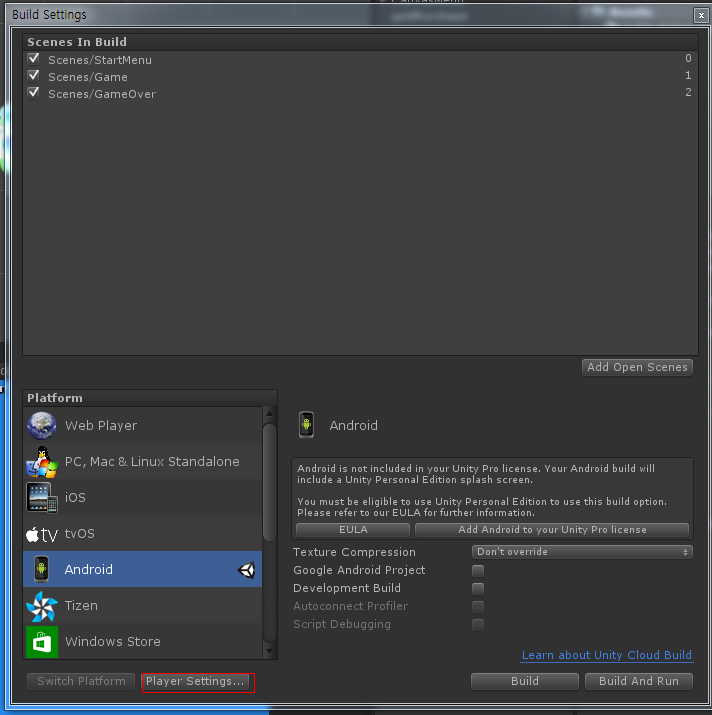Click the platform list scrollbar thumb
The height and width of the screenshot is (715, 712).
click(x=270, y=482)
